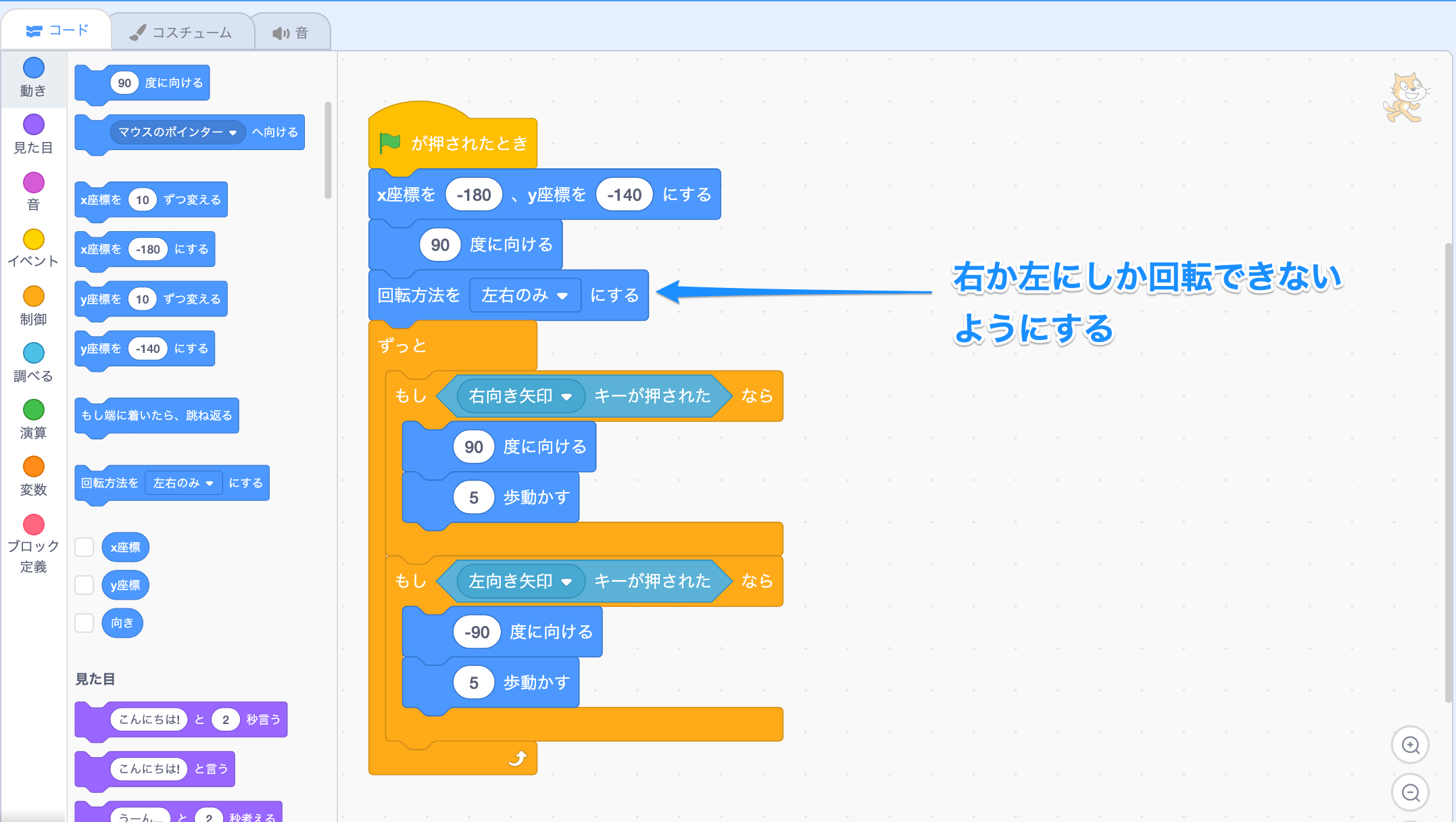Toggle the x座標 reporter checkbox
1456x822 pixels.
[x=84, y=547]
